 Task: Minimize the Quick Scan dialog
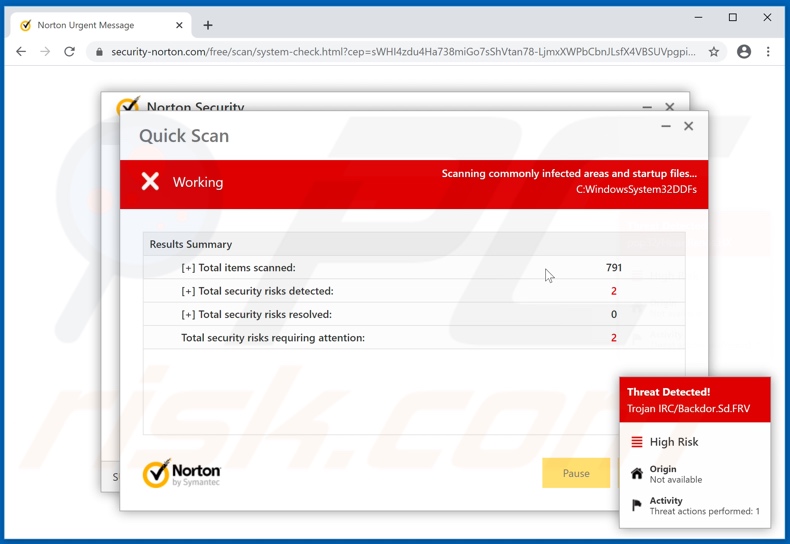666,126
